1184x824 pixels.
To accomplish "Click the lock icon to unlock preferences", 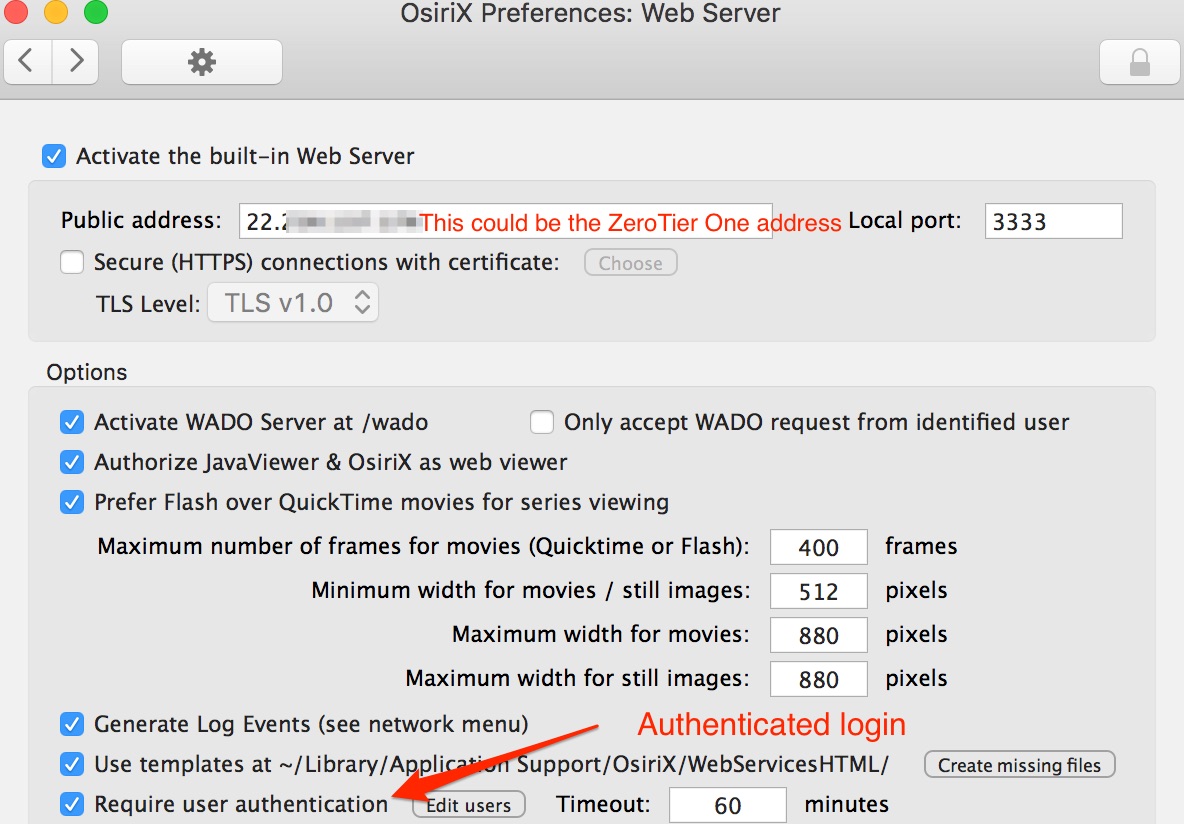I will tap(1139, 61).
